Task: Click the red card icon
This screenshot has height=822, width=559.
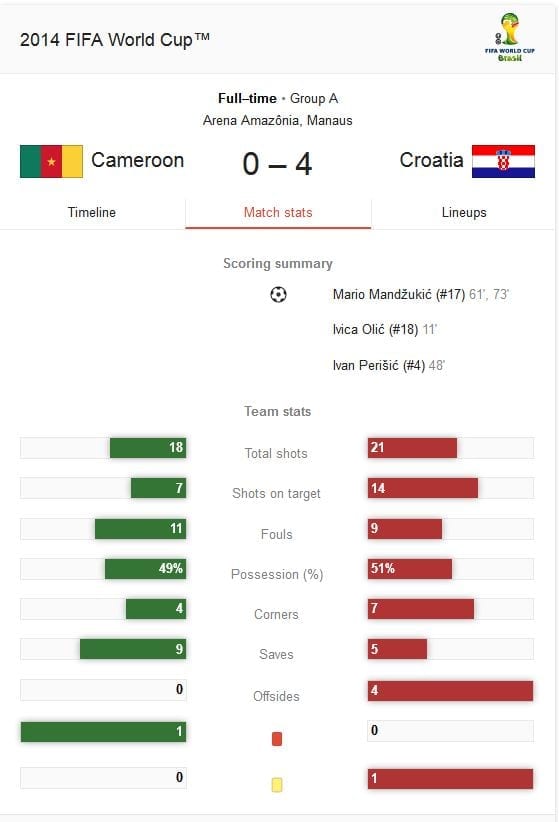Action: pos(277,739)
